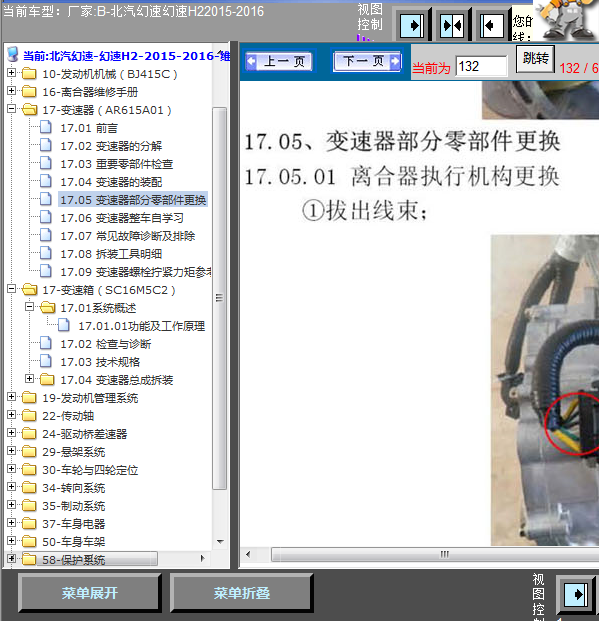
Task: Click the page icon beside 17.06 变速器整车自学习
Action: [46, 217]
